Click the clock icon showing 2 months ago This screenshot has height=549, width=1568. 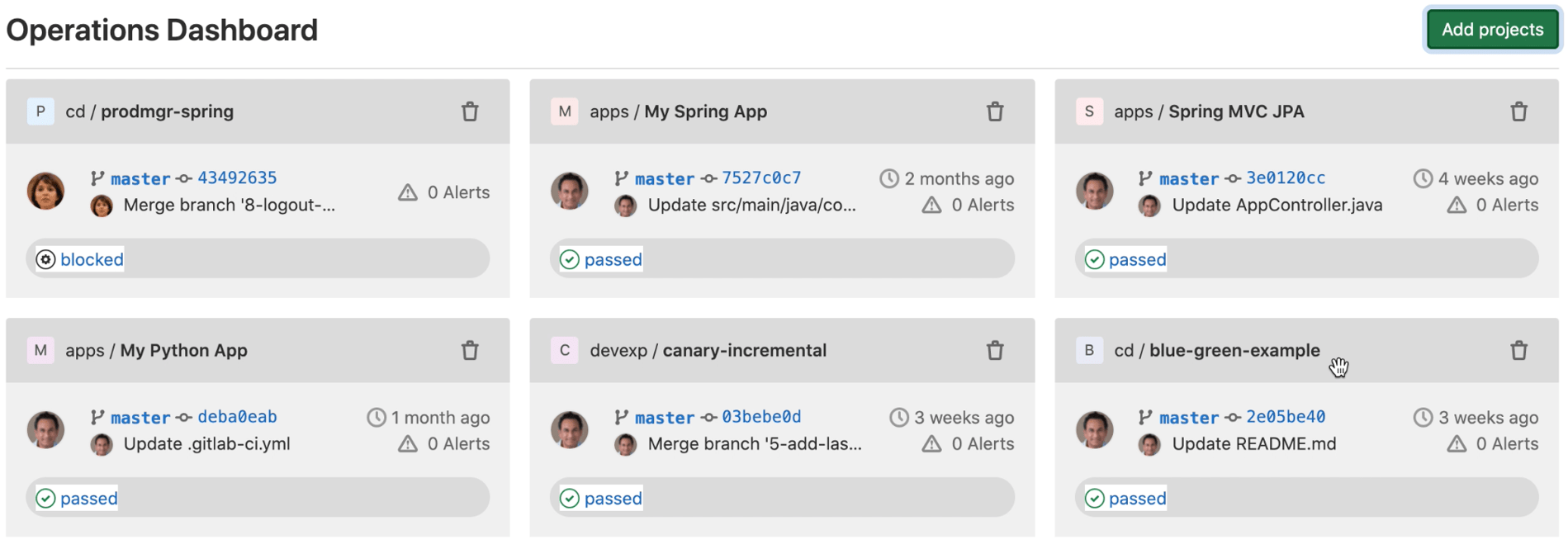[x=888, y=177]
